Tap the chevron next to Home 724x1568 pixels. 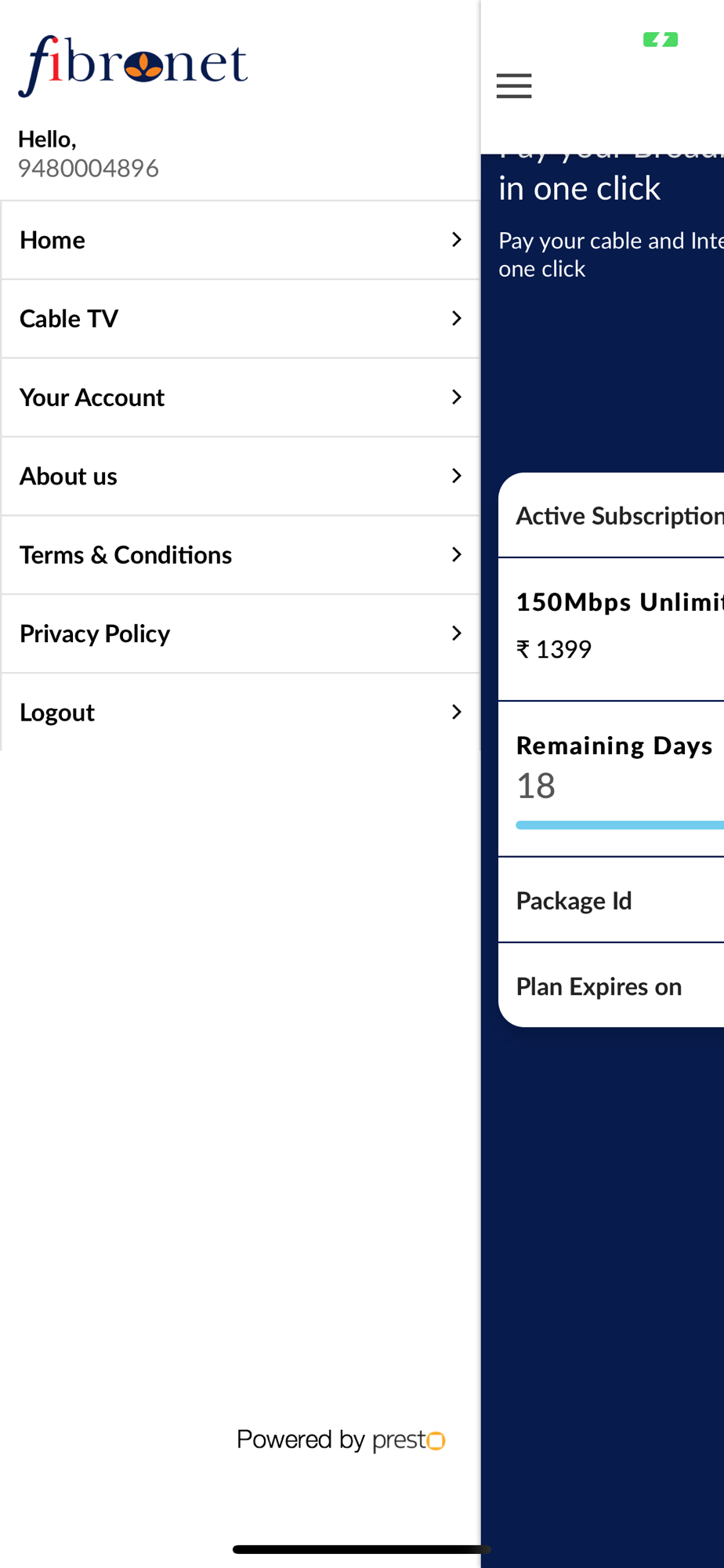point(457,240)
